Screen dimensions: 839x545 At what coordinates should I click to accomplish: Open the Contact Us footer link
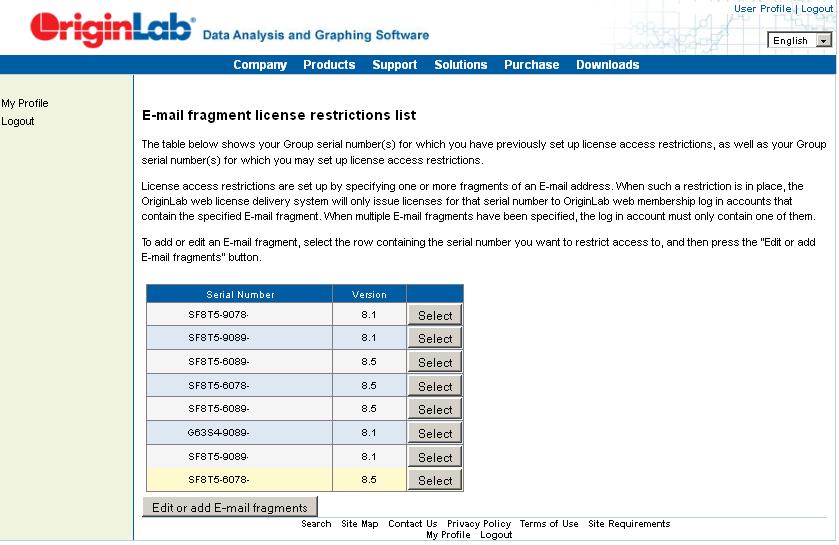(413, 524)
